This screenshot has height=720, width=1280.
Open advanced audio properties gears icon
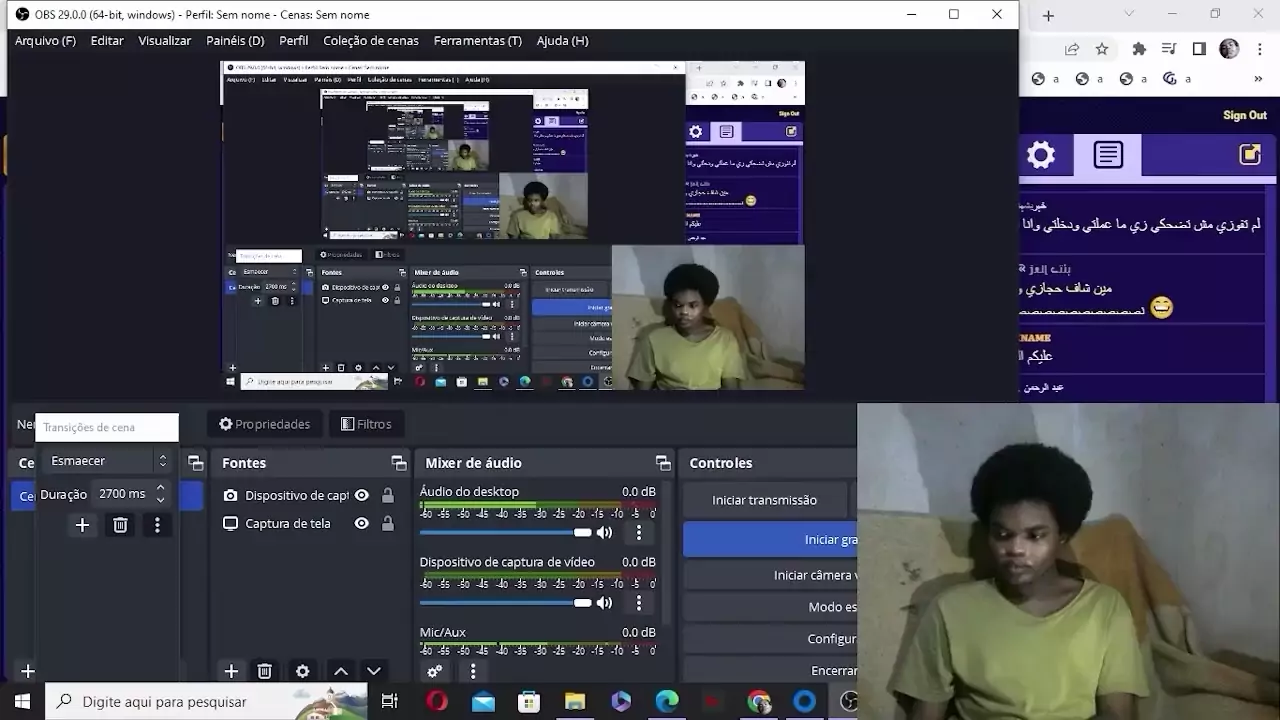(435, 671)
